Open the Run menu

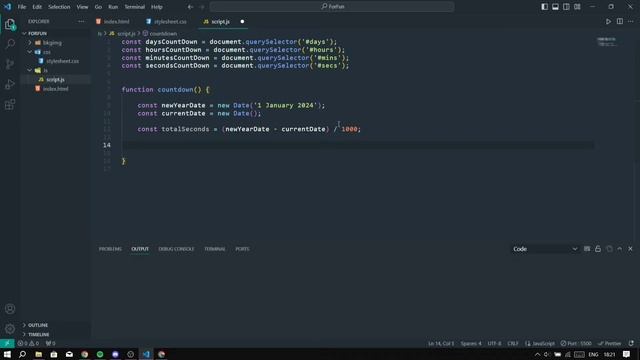click(113, 7)
